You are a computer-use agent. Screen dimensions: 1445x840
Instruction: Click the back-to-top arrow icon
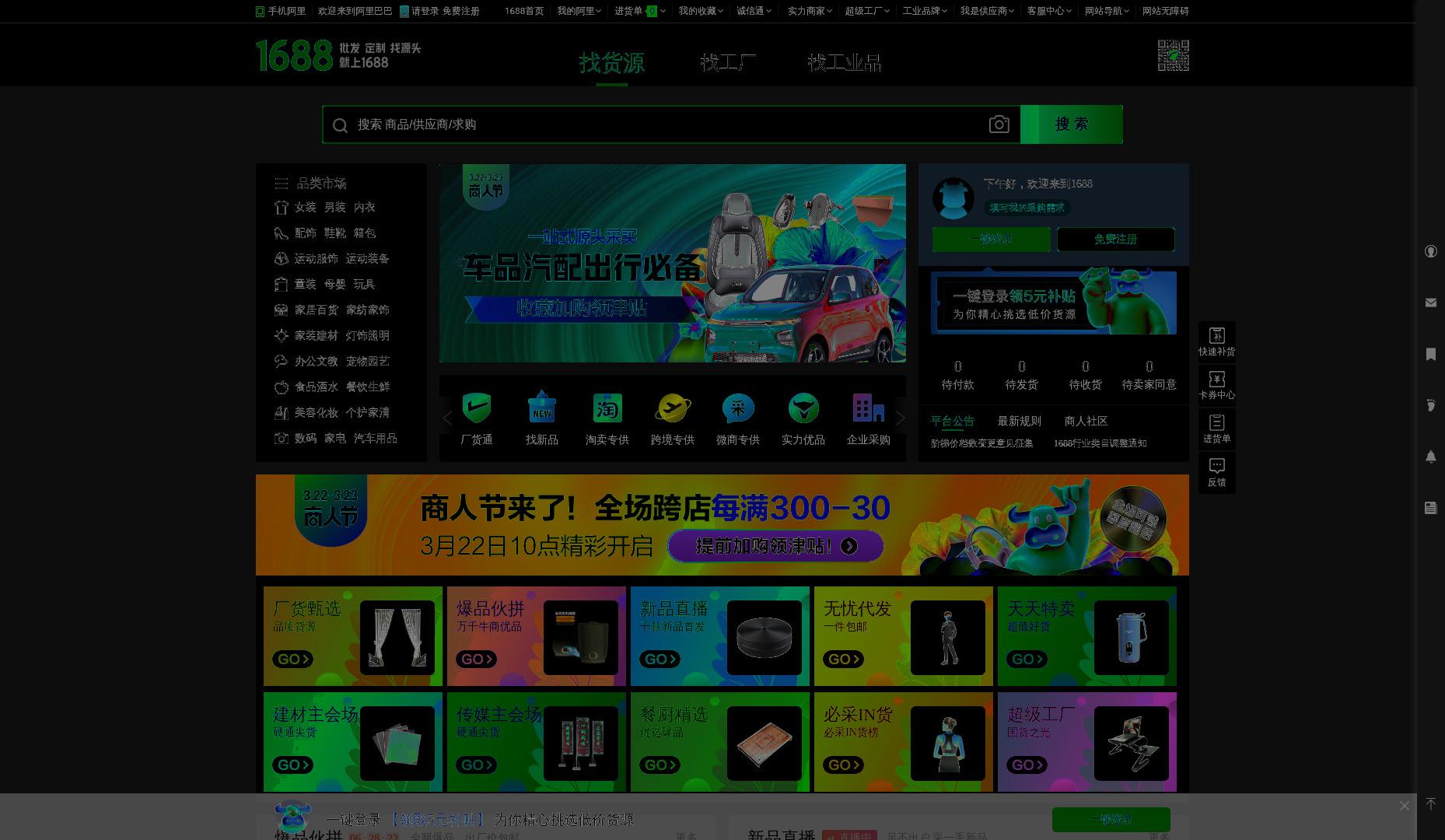tap(1430, 804)
